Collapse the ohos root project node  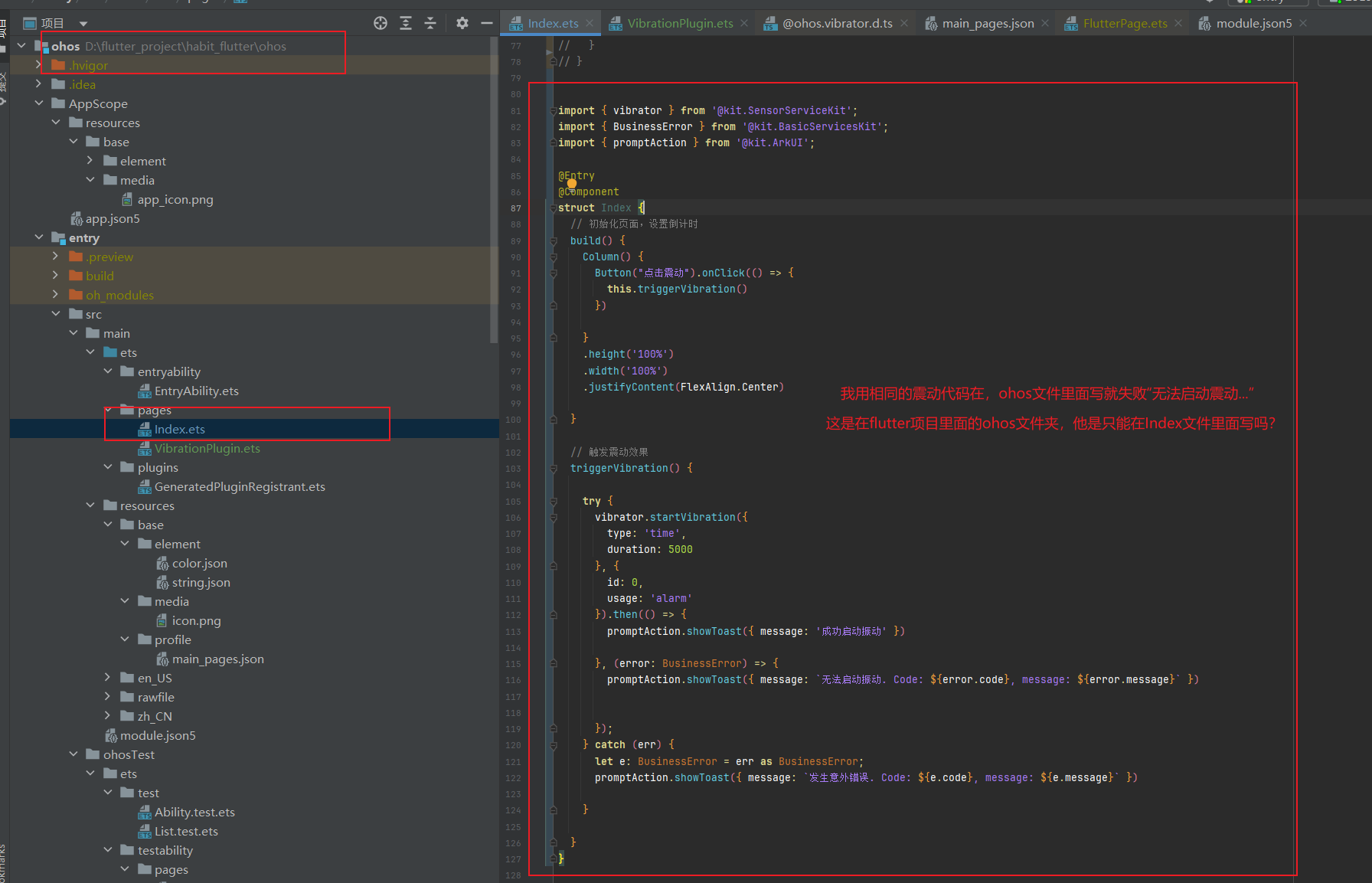pos(21,46)
